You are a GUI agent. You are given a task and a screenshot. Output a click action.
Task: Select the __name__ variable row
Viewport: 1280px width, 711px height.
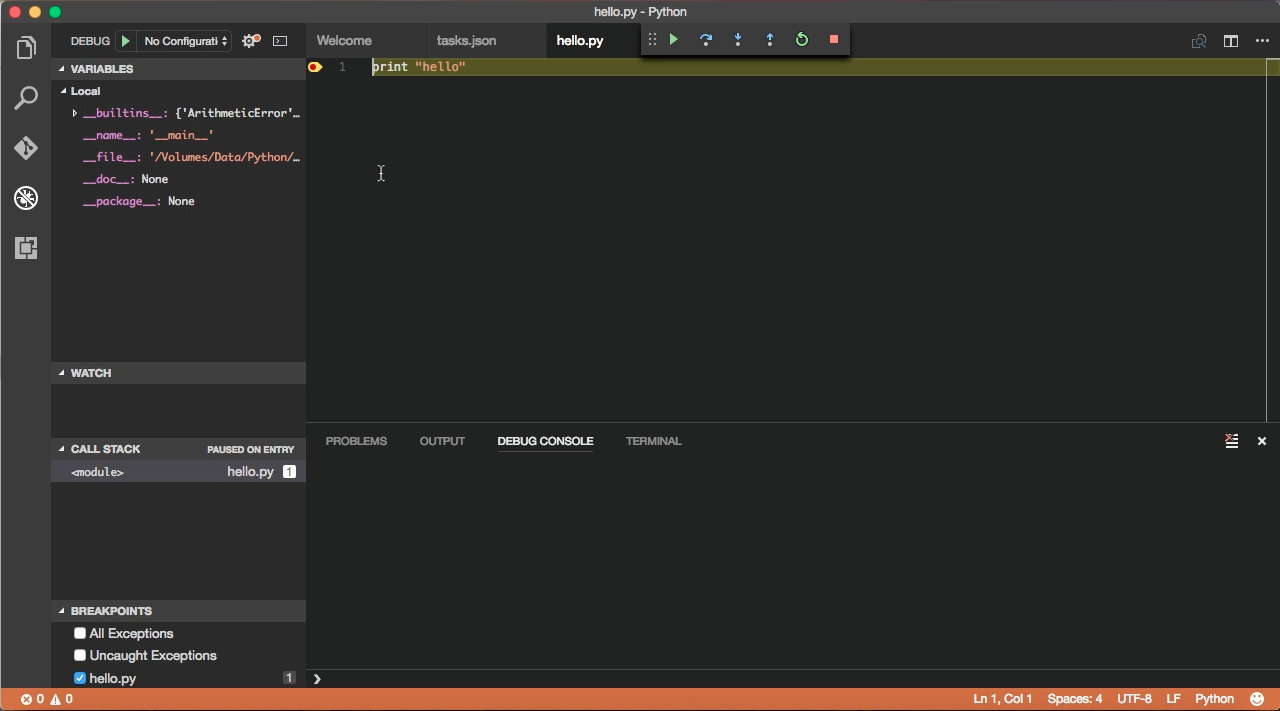[x=179, y=135]
